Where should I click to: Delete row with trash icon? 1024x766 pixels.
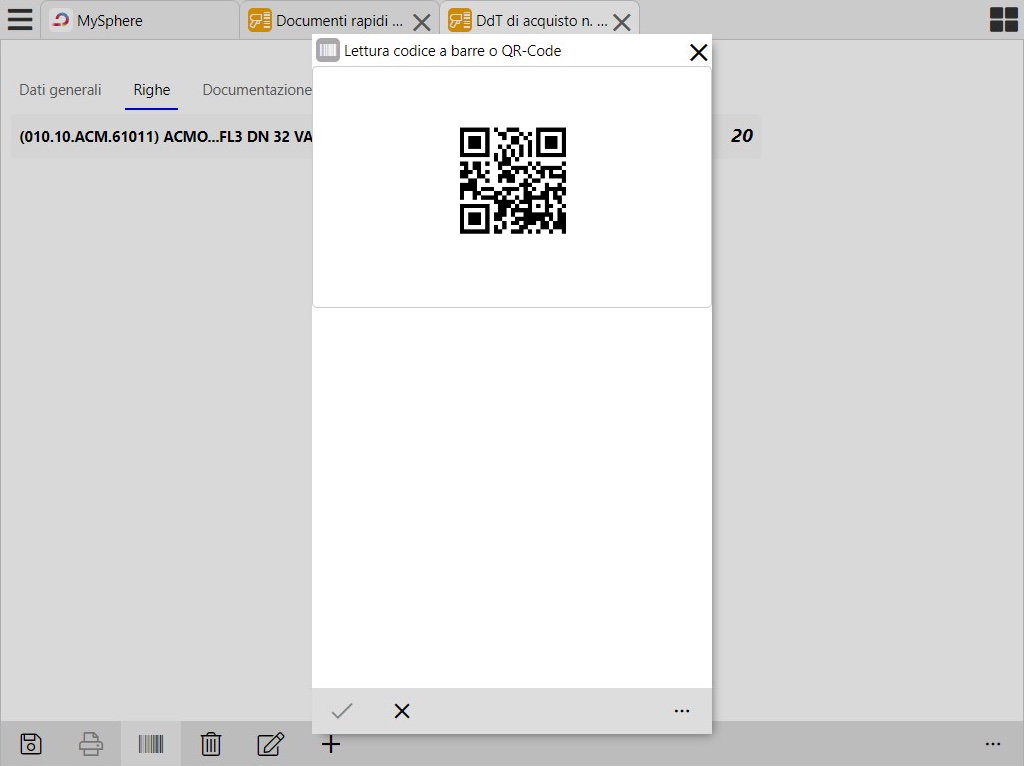coord(211,744)
